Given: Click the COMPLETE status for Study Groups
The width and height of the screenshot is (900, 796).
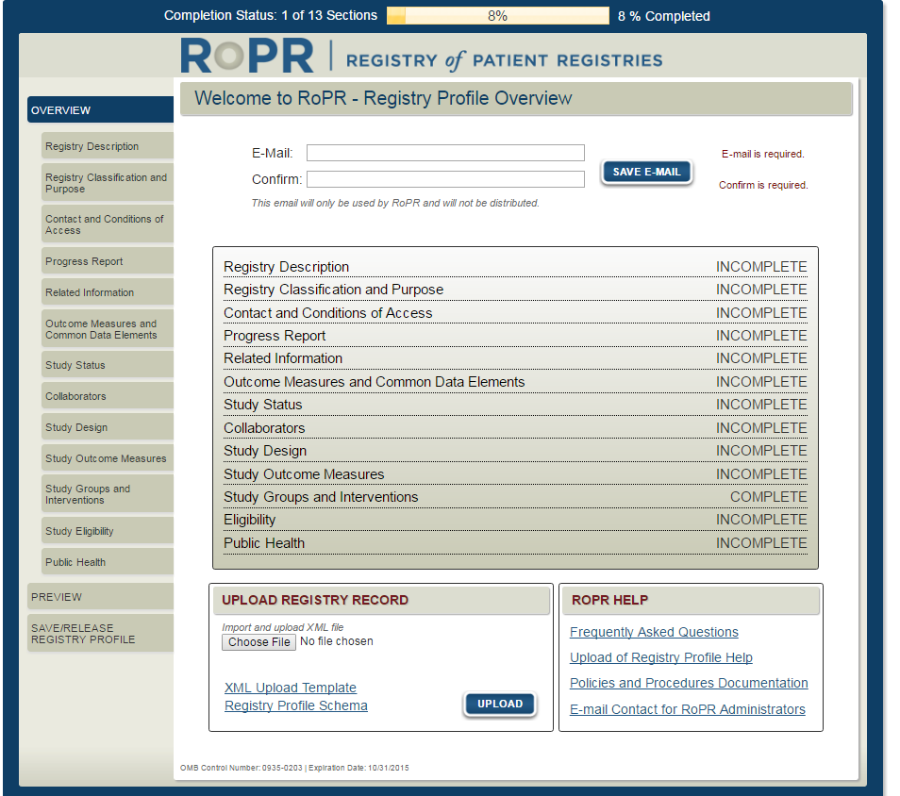Looking at the screenshot, I should [x=768, y=497].
